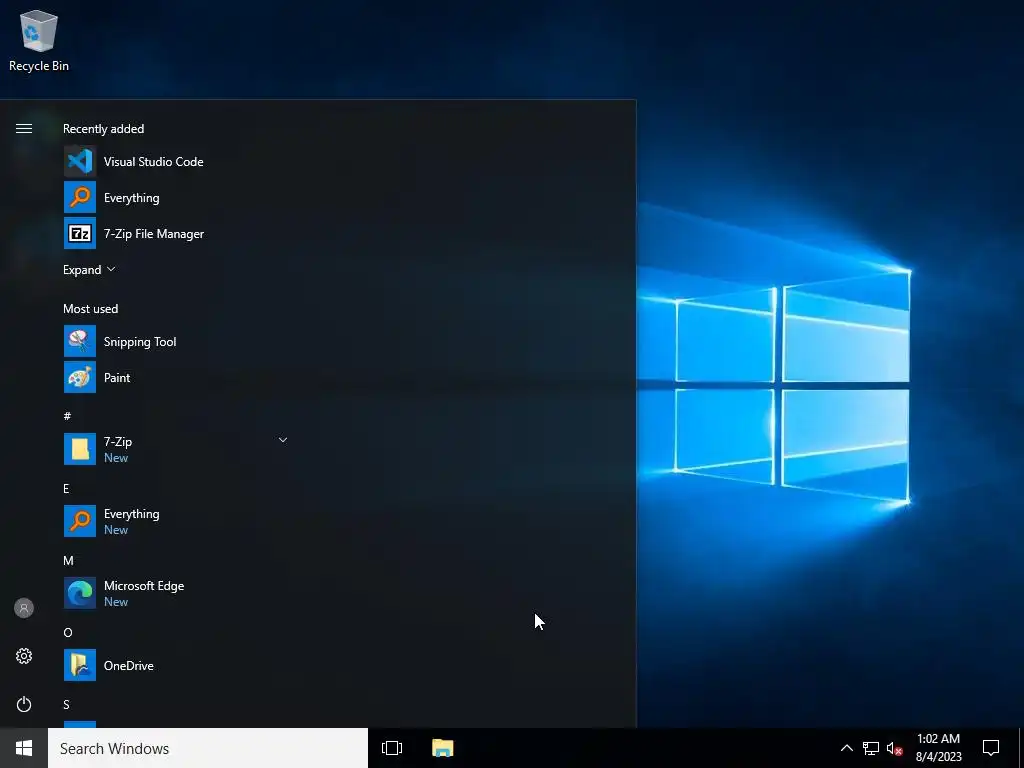Click the 'E' letter group header

click(x=66, y=488)
